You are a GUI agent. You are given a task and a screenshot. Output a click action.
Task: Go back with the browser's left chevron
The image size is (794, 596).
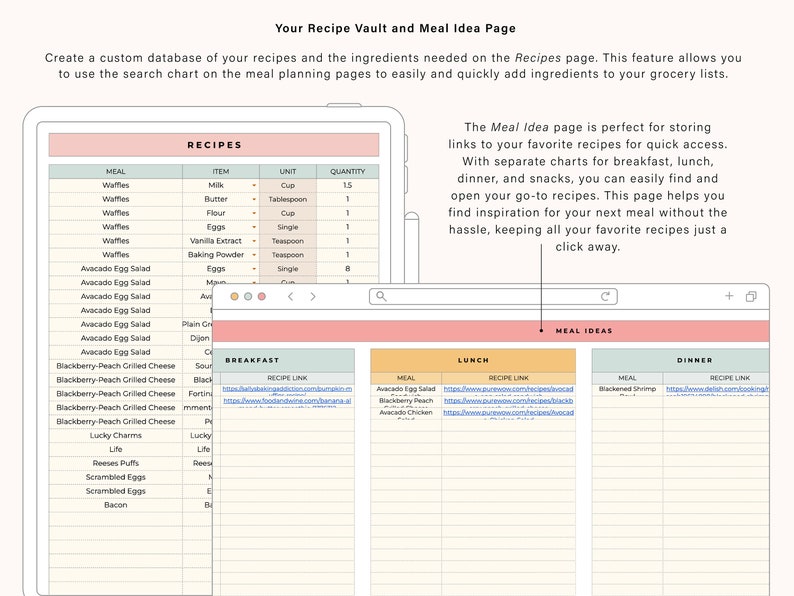pyautogui.click(x=291, y=296)
